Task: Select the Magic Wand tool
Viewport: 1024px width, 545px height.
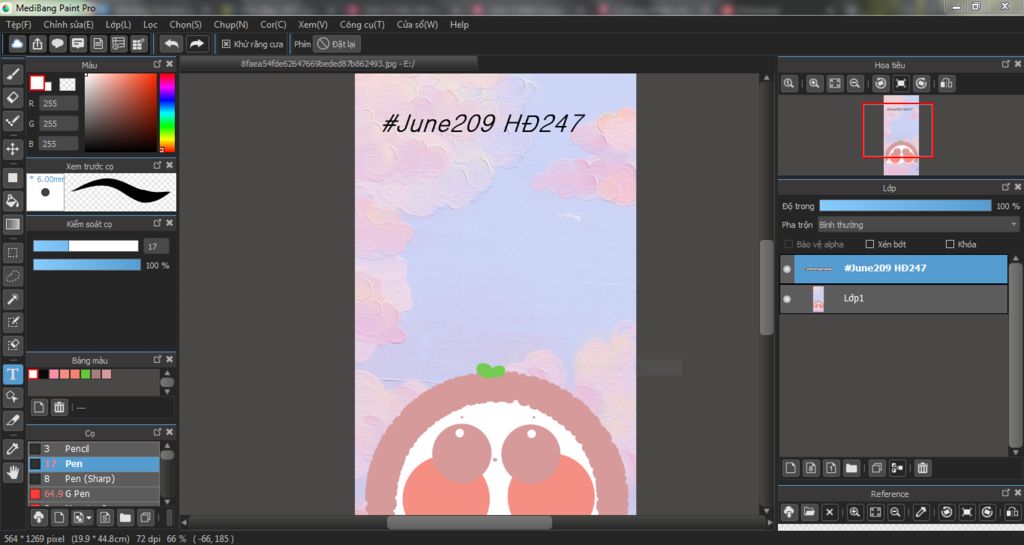Action: pos(12,299)
